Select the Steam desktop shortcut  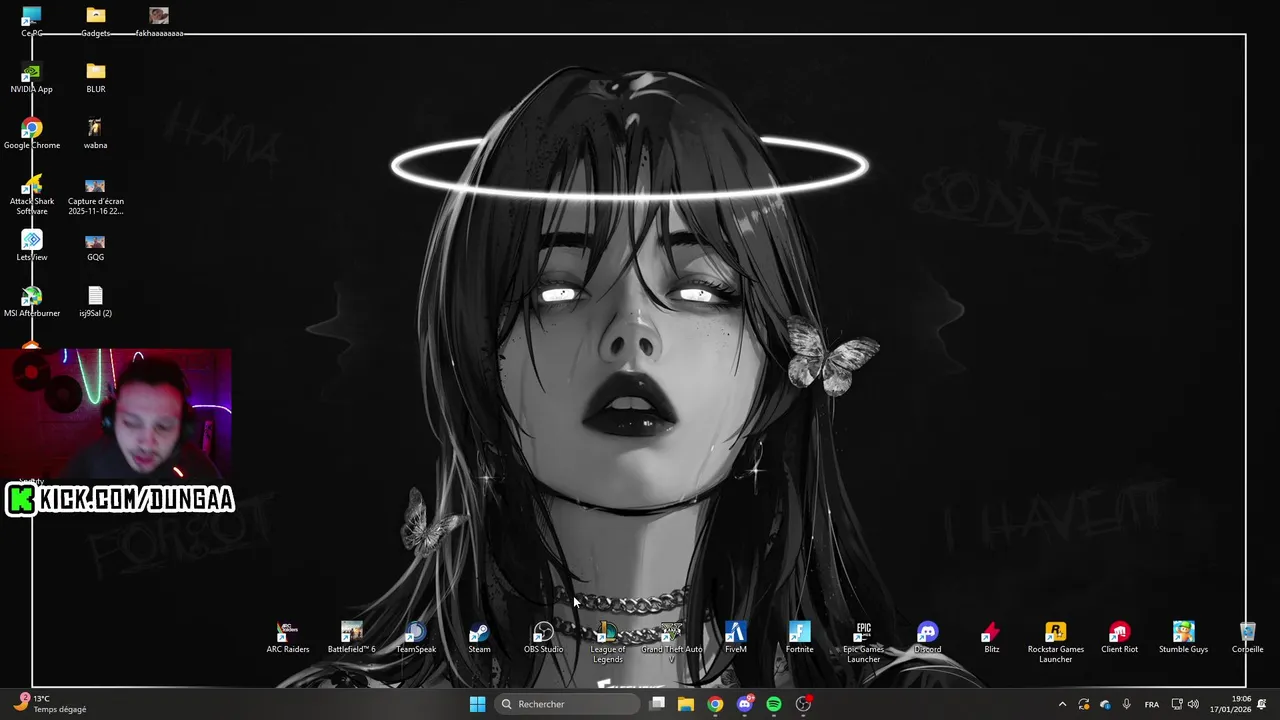coord(480,638)
